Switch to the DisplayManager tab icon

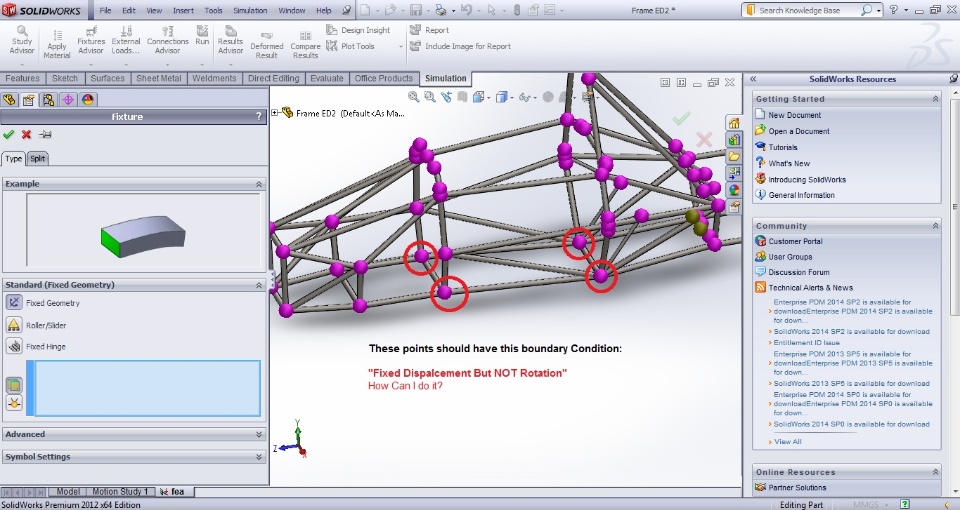88,100
